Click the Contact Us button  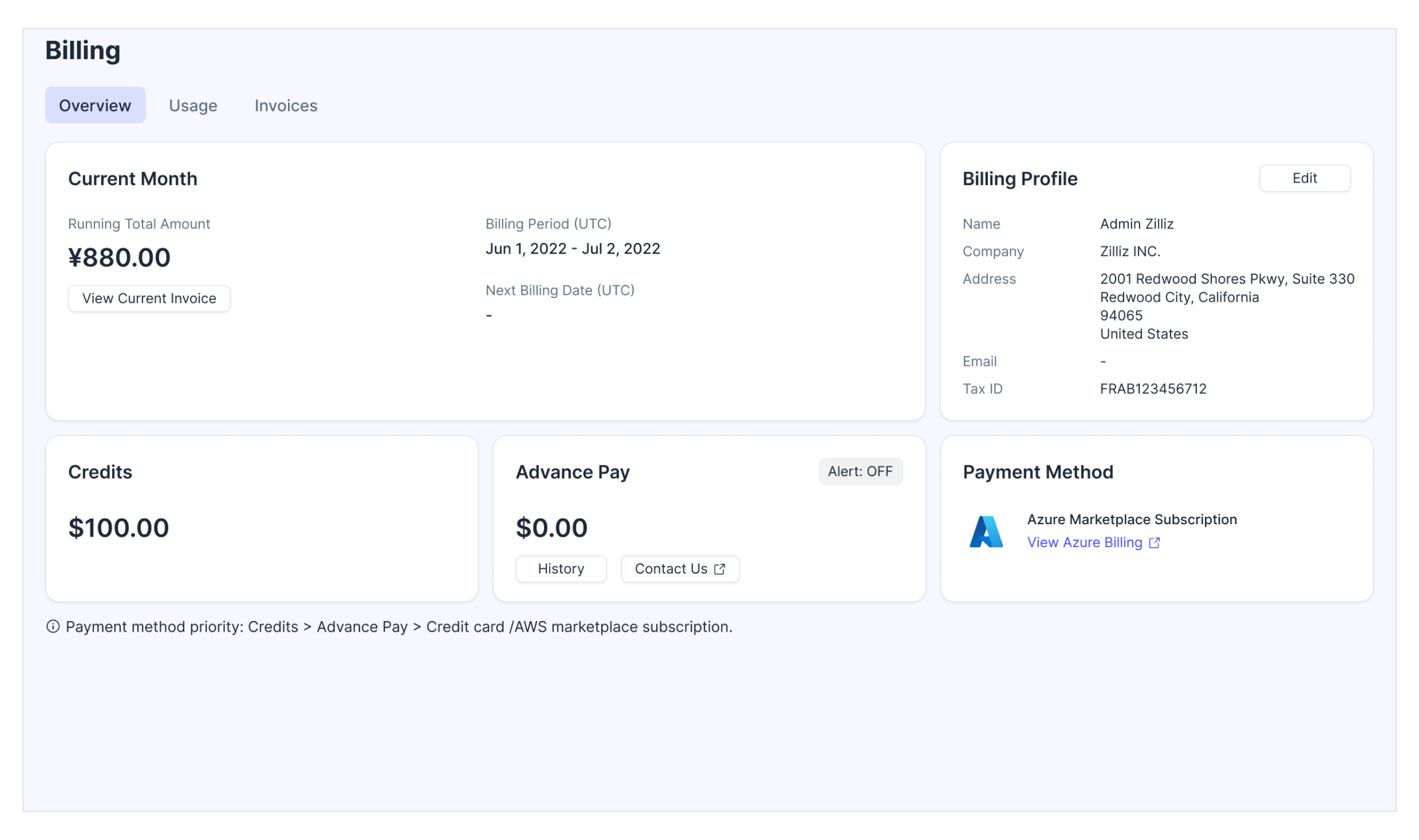[680, 569]
